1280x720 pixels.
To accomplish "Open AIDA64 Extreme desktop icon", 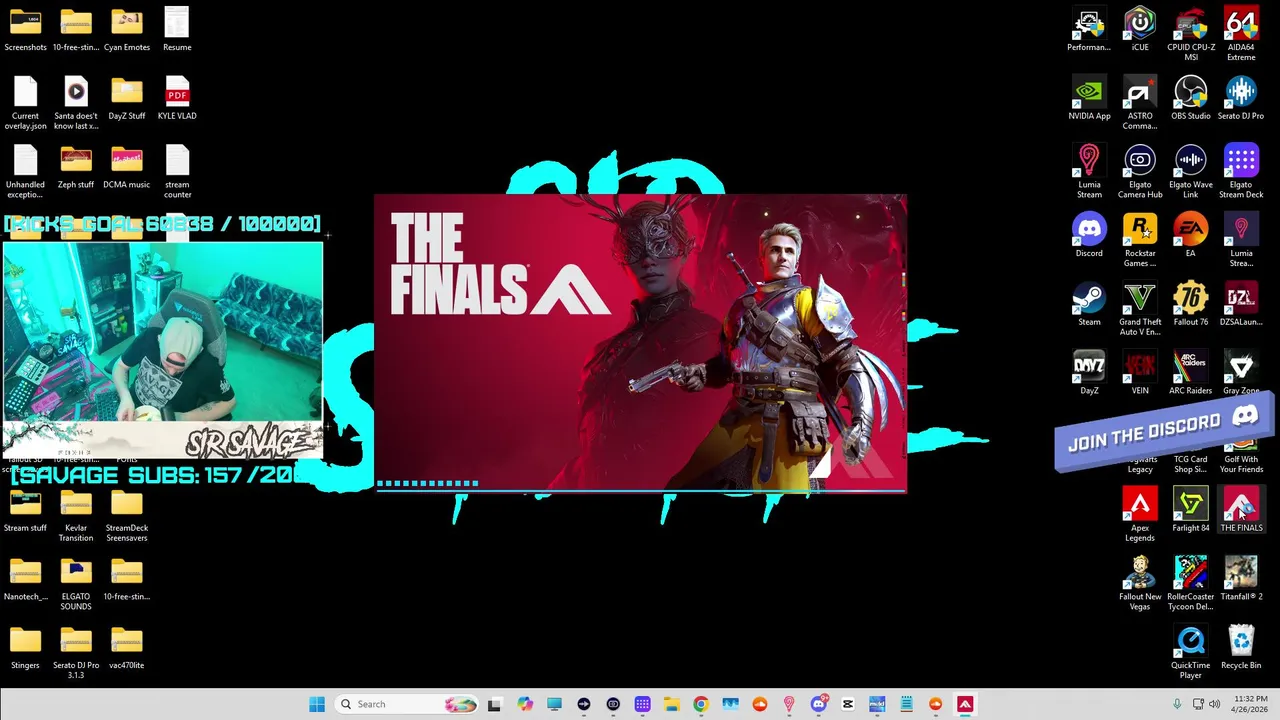I will [1241, 35].
